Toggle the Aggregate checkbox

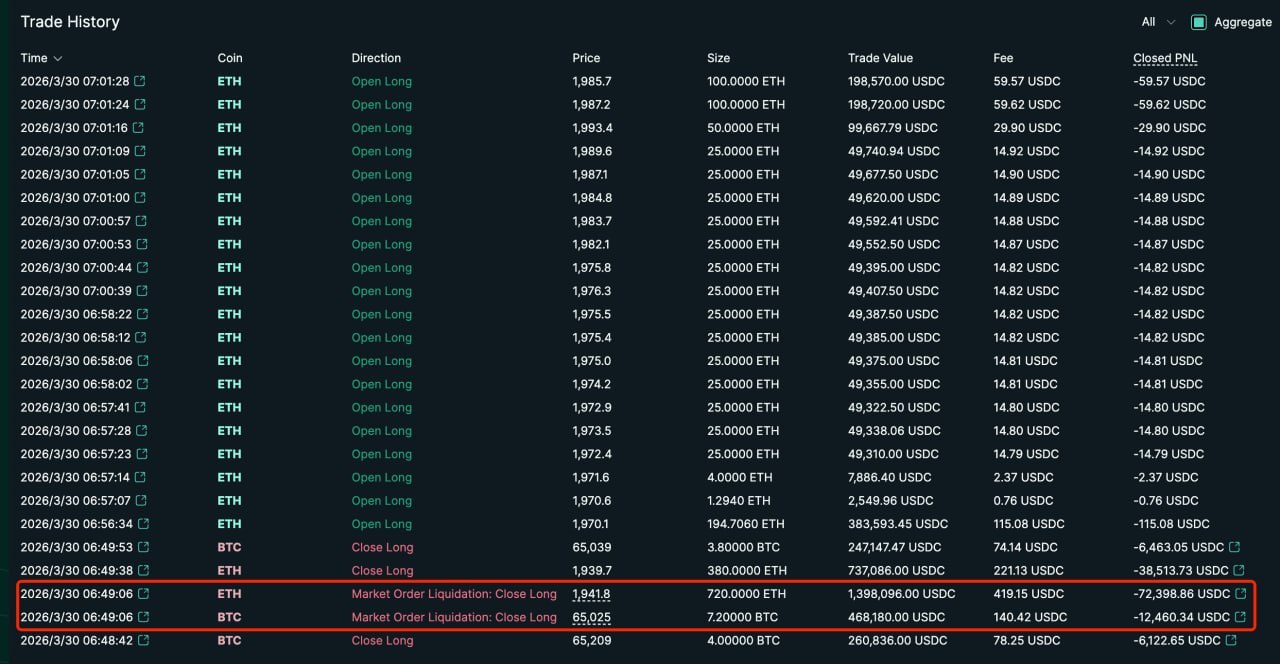pyautogui.click(x=1198, y=22)
